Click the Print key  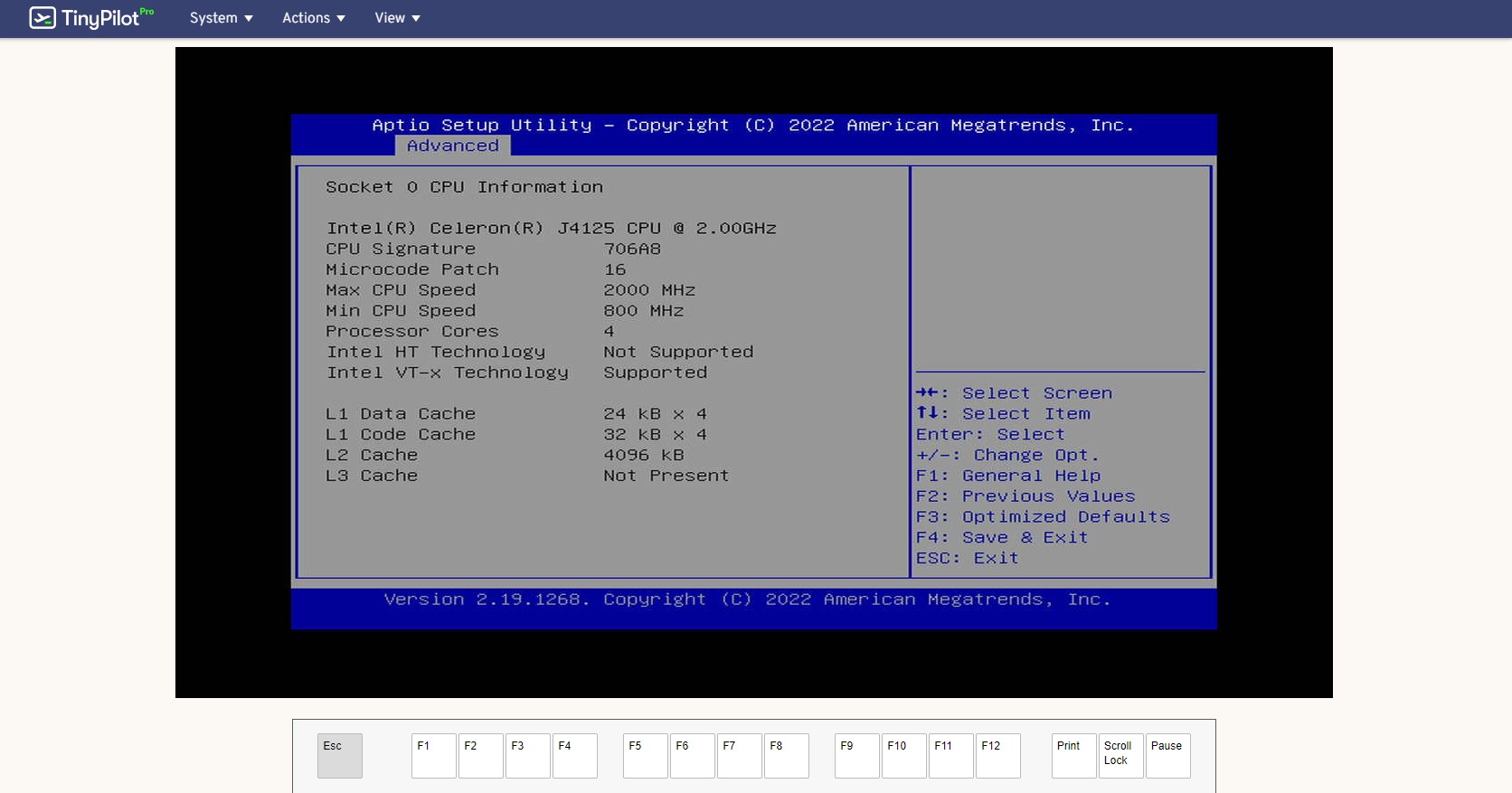point(1073,755)
